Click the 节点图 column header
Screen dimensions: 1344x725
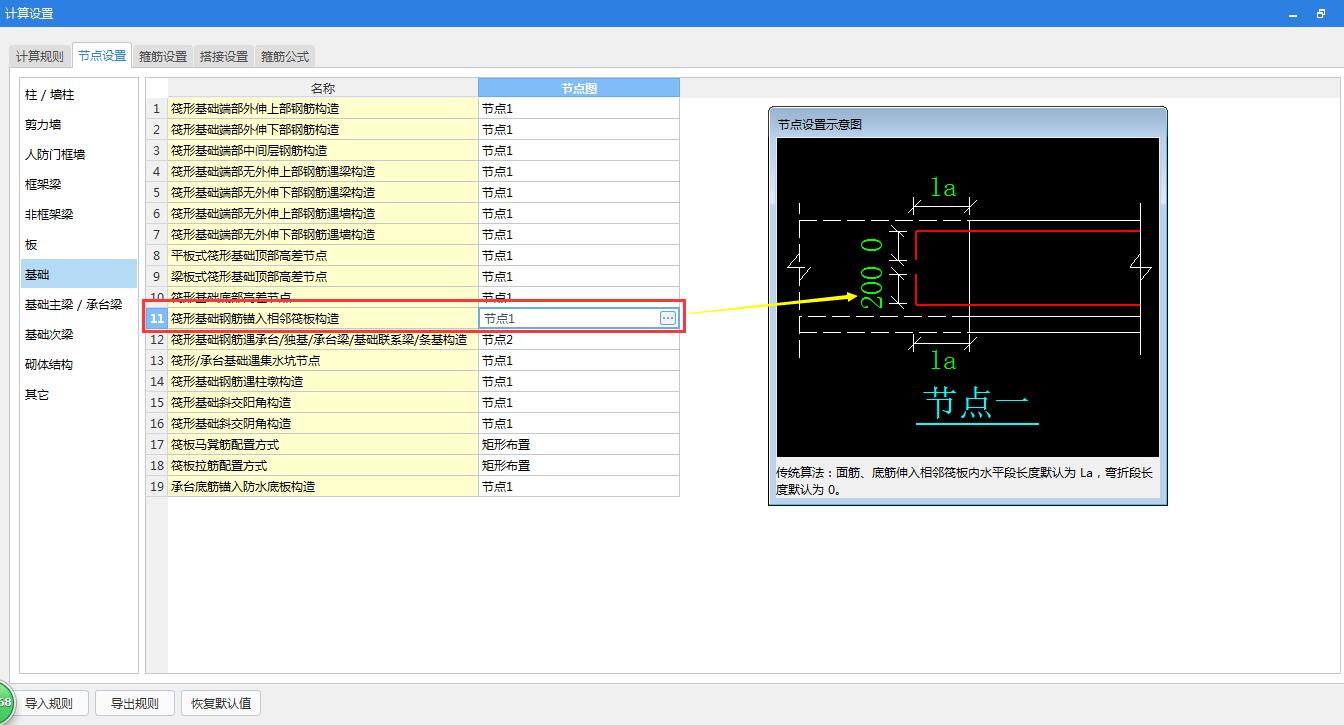579,88
